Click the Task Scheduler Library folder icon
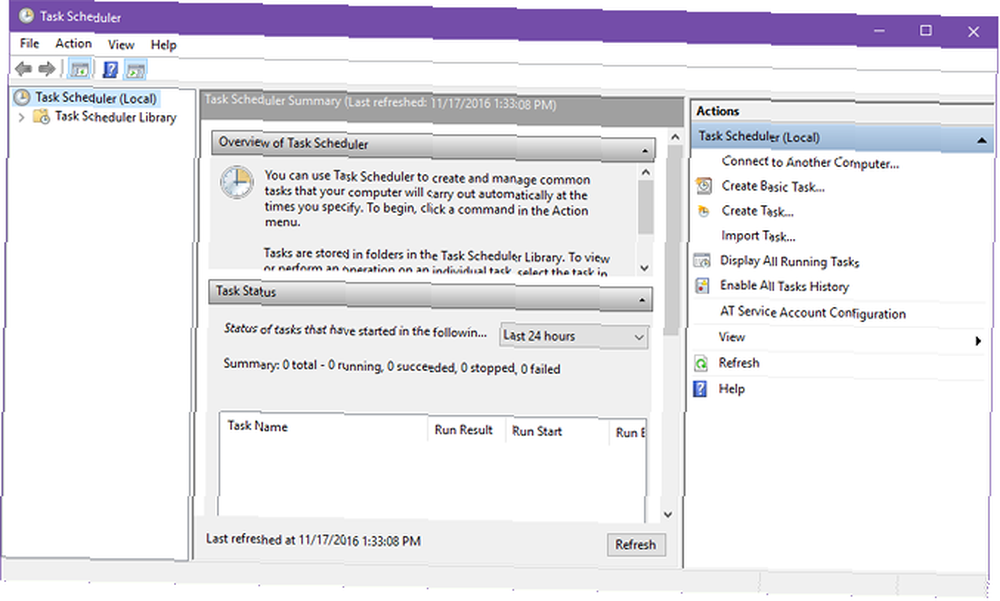The height and width of the screenshot is (601, 1000). [x=41, y=116]
